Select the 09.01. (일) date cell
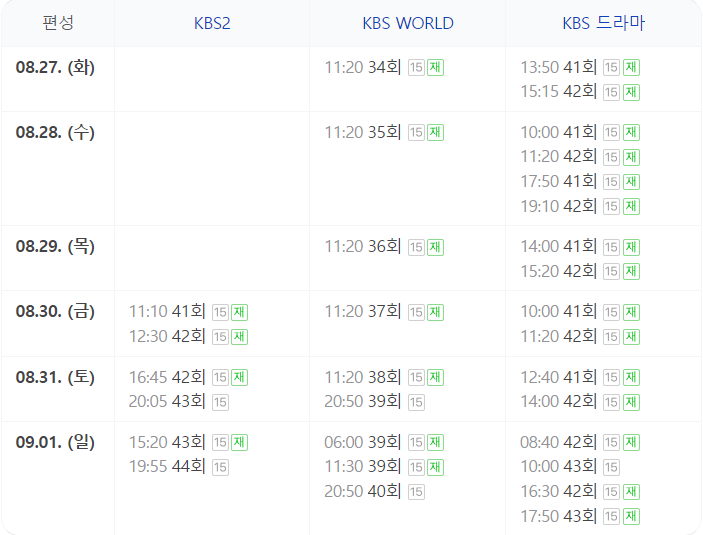This screenshot has height=535, width=703. (x=55, y=442)
